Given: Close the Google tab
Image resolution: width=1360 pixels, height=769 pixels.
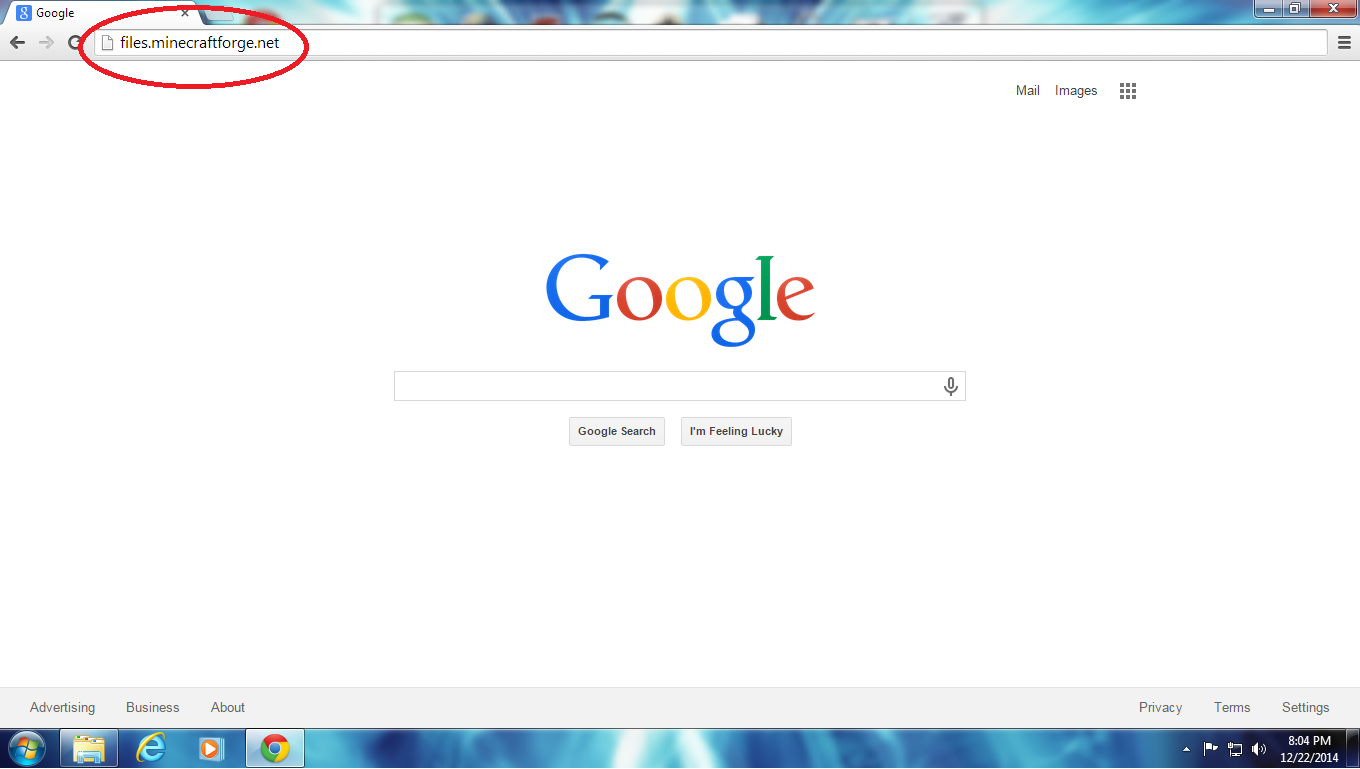Looking at the screenshot, I should point(185,13).
